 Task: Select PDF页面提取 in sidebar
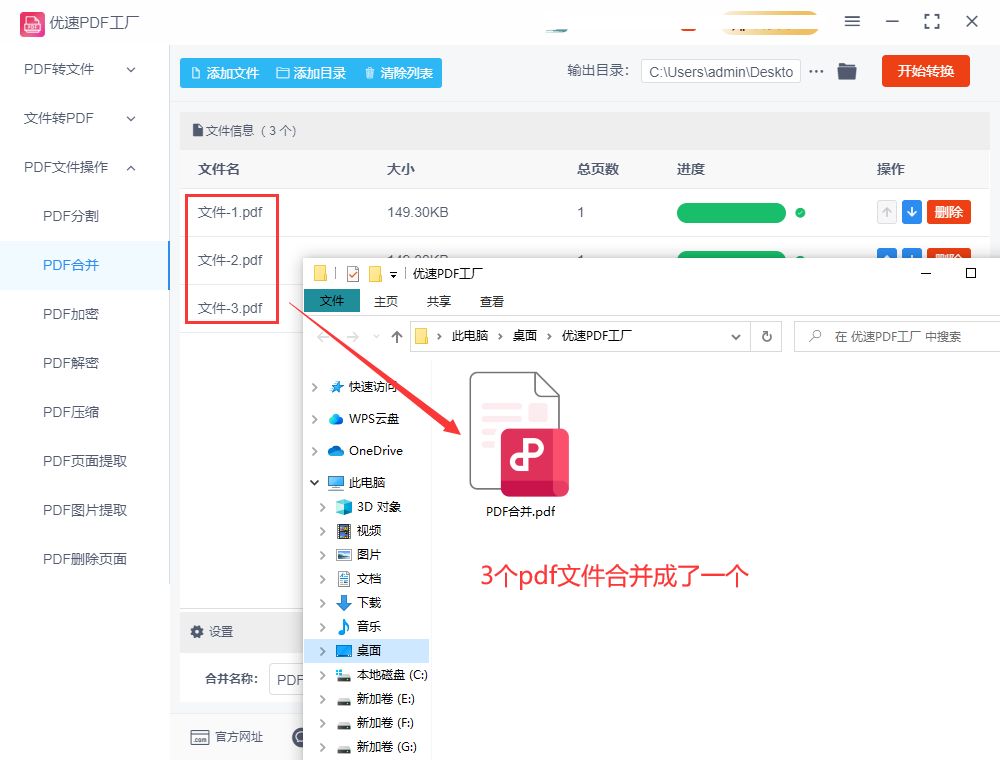click(x=85, y=461)
